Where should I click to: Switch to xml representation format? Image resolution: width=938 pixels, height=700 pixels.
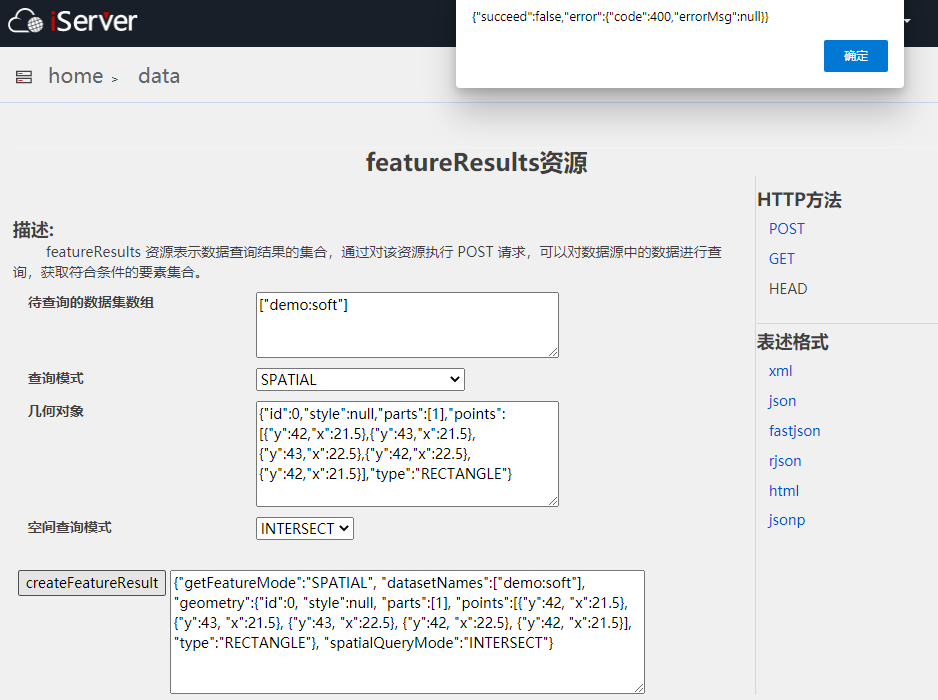point(780,371)
